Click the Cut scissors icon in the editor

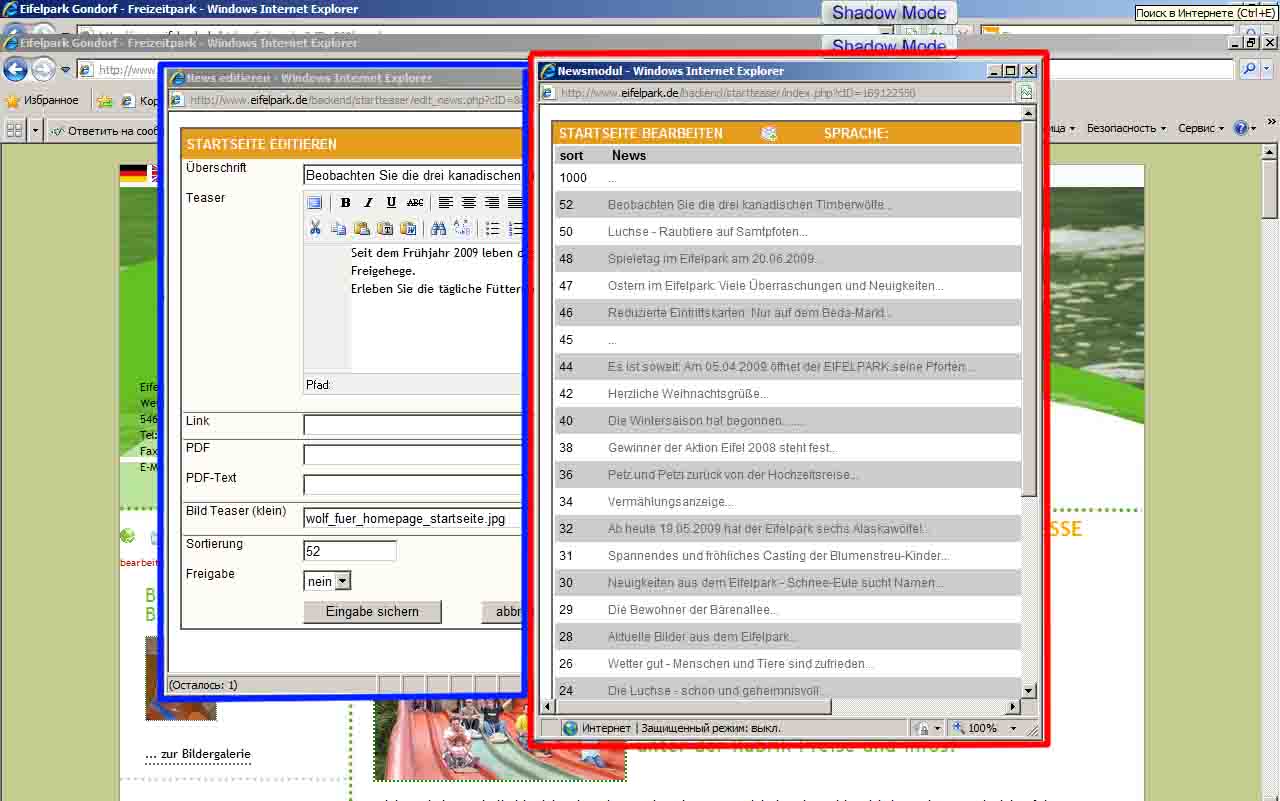point(315,228)
